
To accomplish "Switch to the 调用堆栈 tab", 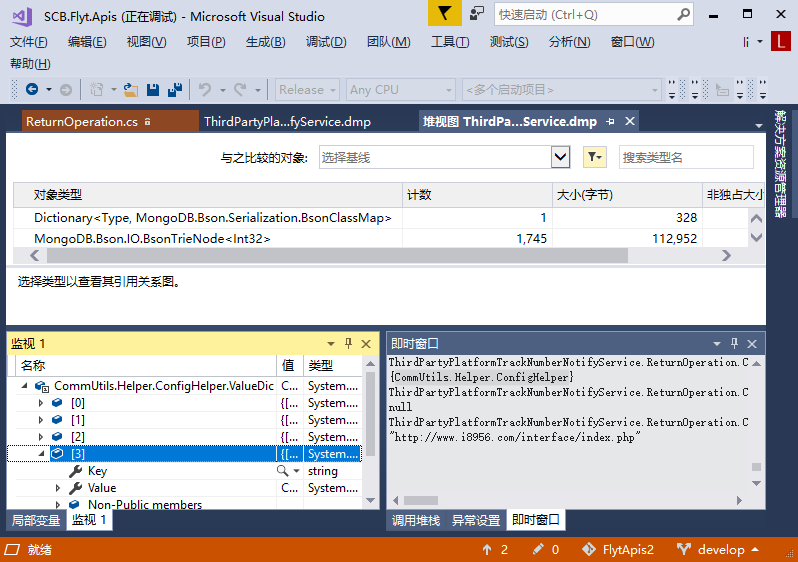I will [x=415, y=520].
